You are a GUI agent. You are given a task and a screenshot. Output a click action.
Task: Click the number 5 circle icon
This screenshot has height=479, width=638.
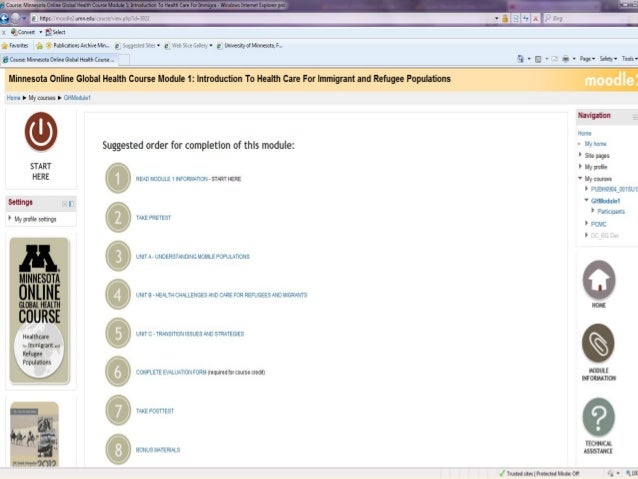click(x=118, y=333)
